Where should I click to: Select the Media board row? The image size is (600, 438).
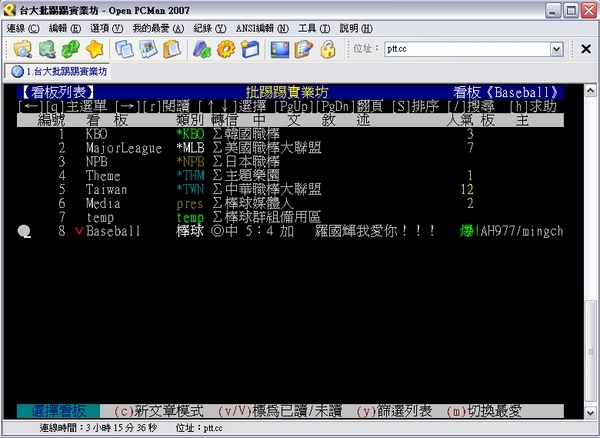(290, 203)
